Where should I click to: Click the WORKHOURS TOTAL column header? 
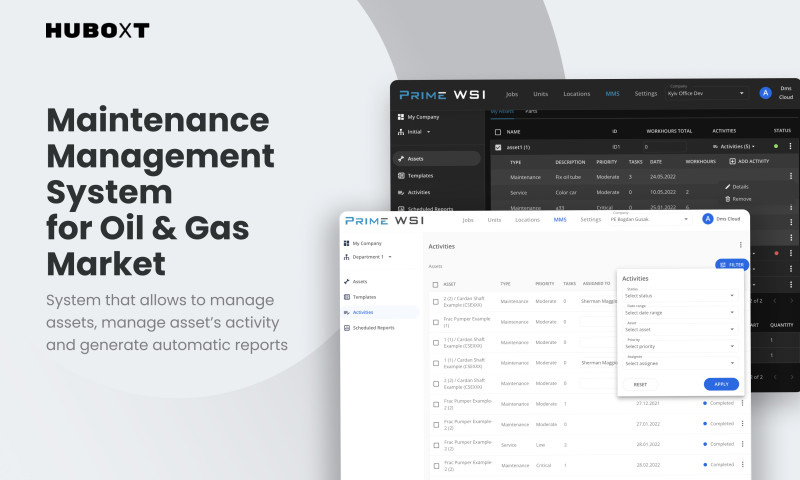[x=669, y=131]
